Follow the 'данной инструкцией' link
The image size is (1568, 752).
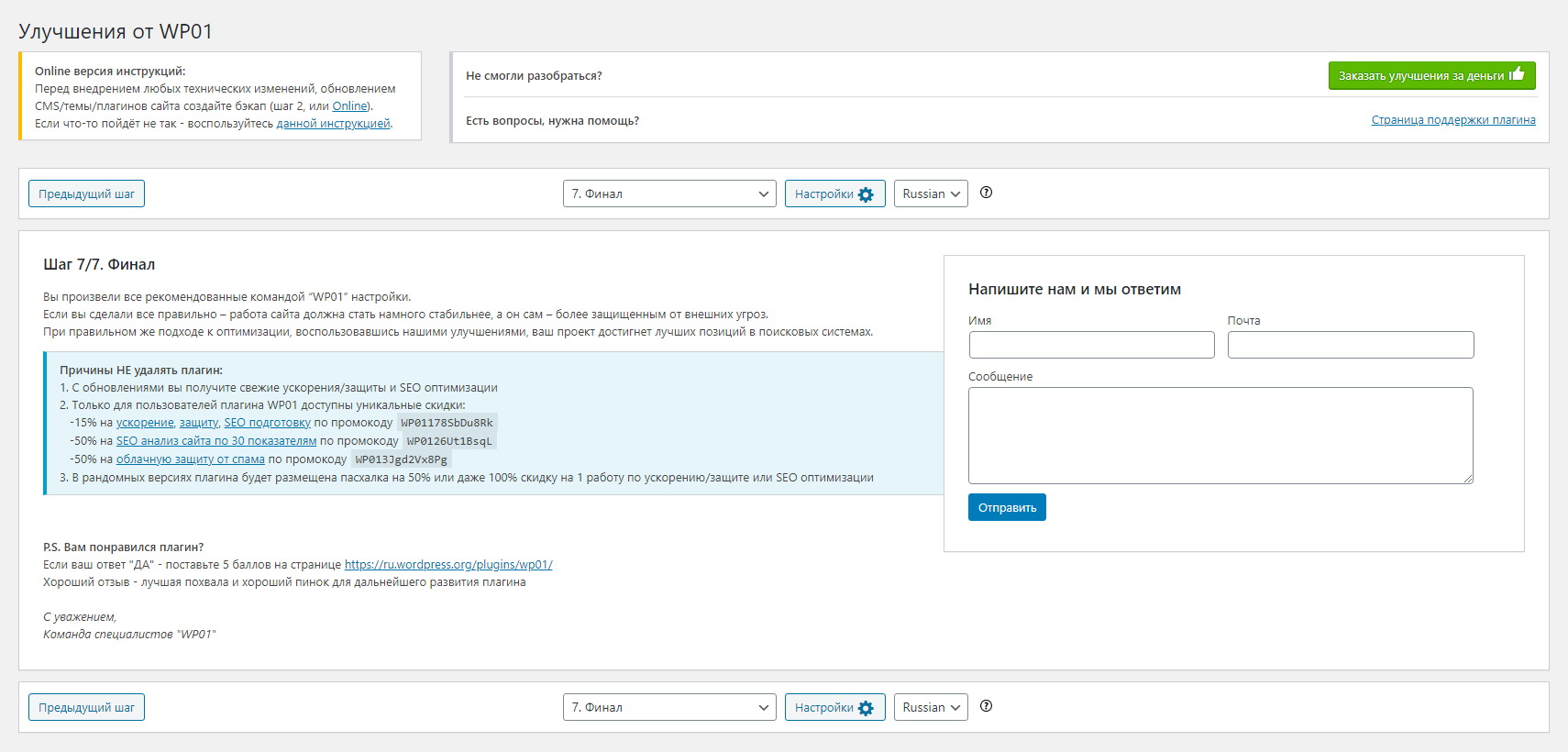click(x=334, y=124)
